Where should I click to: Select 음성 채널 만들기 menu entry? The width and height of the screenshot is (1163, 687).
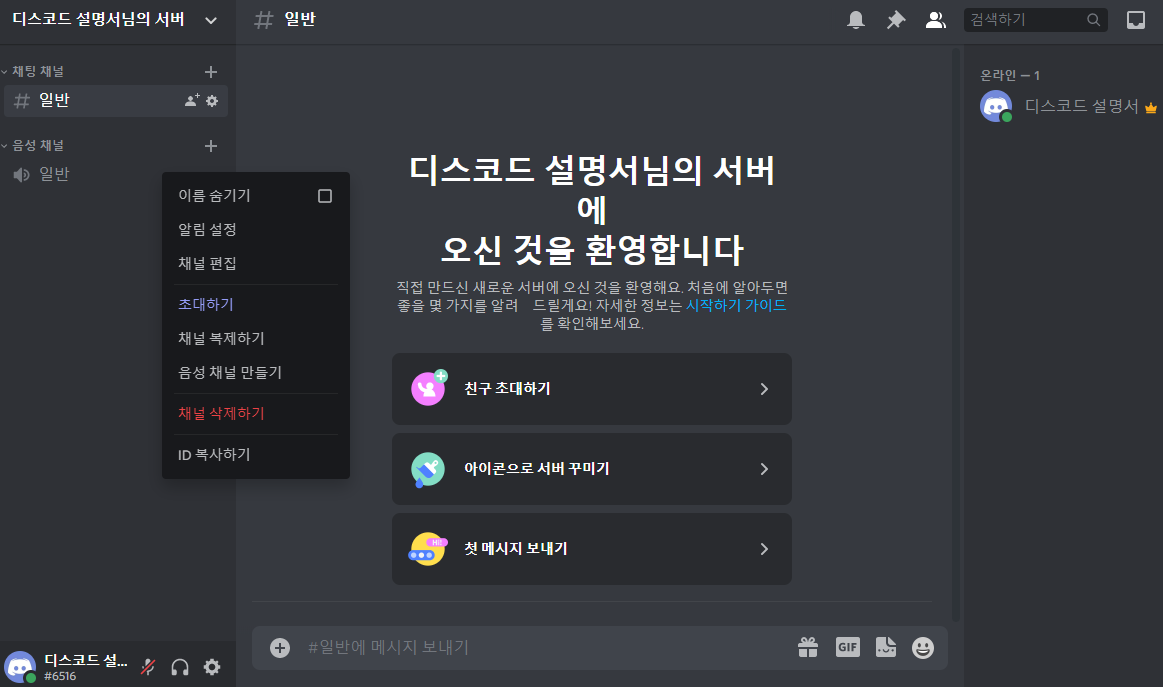[x=256, y=372]
